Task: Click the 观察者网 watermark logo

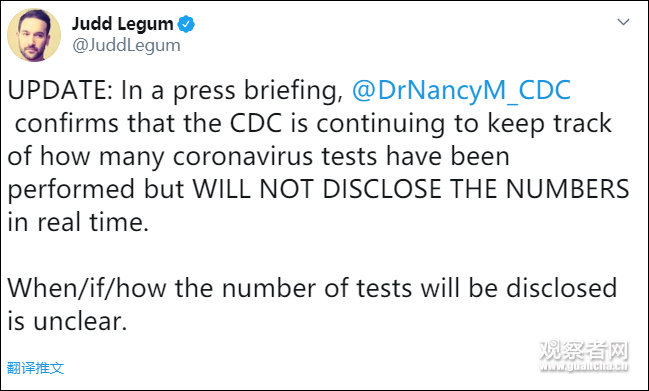Action: (x=584, y=350)
